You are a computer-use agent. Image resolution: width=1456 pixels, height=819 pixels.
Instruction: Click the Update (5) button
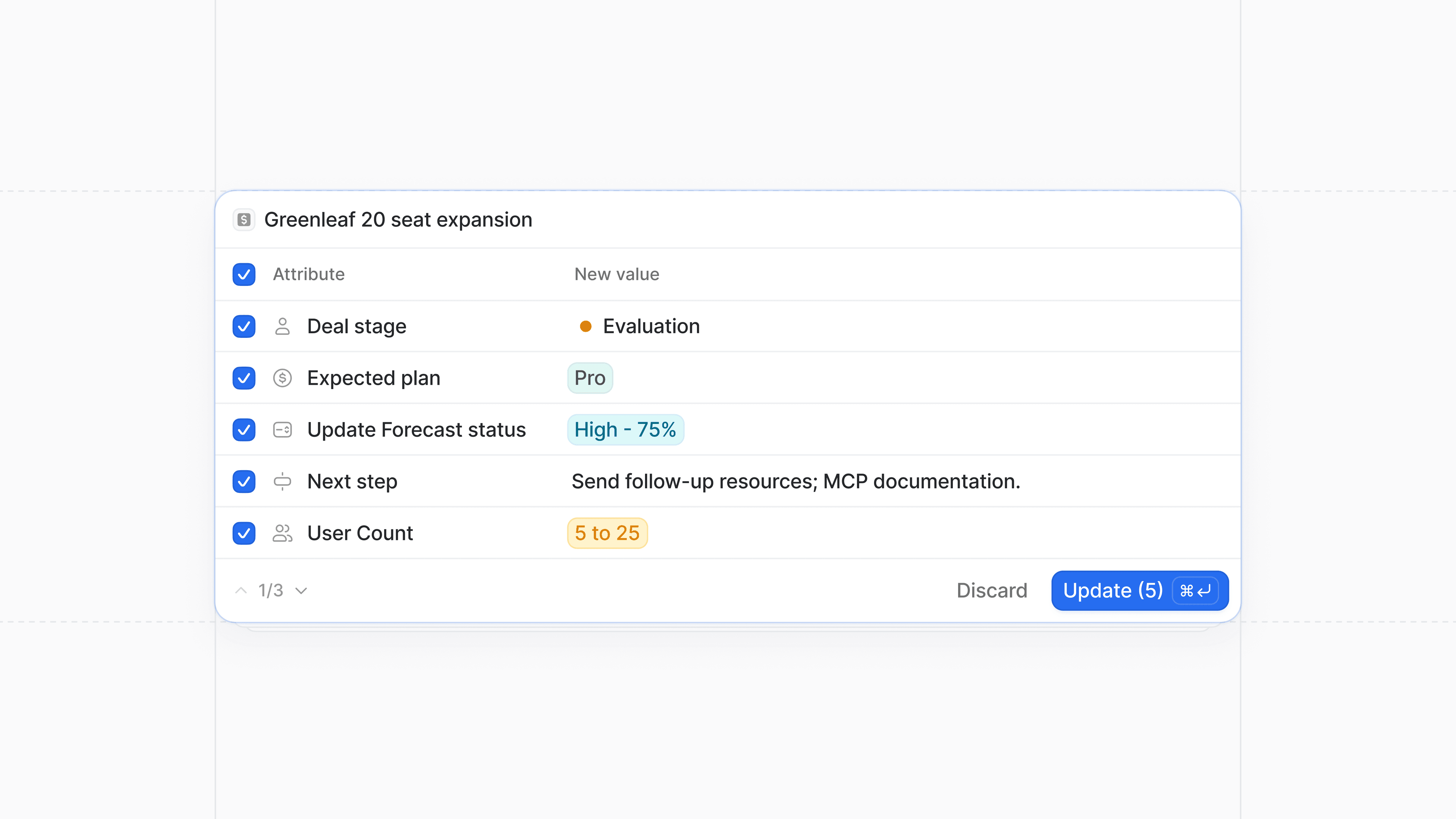pos(1112,591)
